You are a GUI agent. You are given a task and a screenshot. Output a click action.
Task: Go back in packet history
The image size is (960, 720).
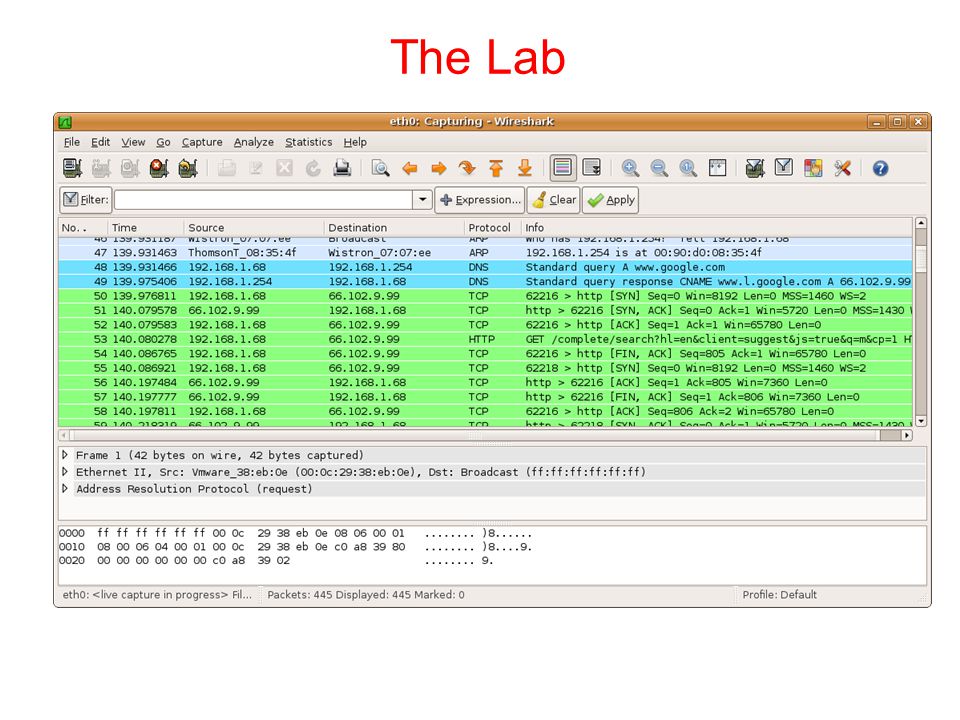(x=410, y=168)
